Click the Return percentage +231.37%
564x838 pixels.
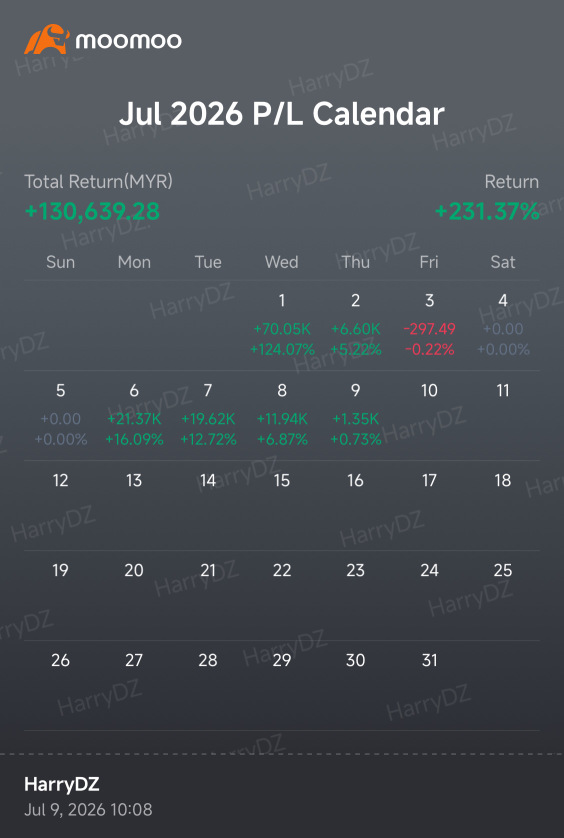click(x=486, y=211)
